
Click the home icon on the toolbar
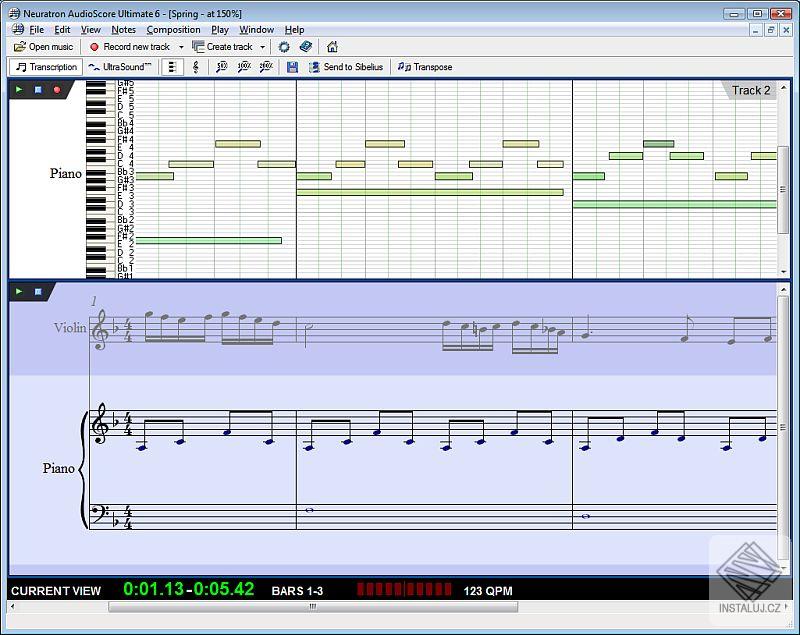(x=334, y=46)
